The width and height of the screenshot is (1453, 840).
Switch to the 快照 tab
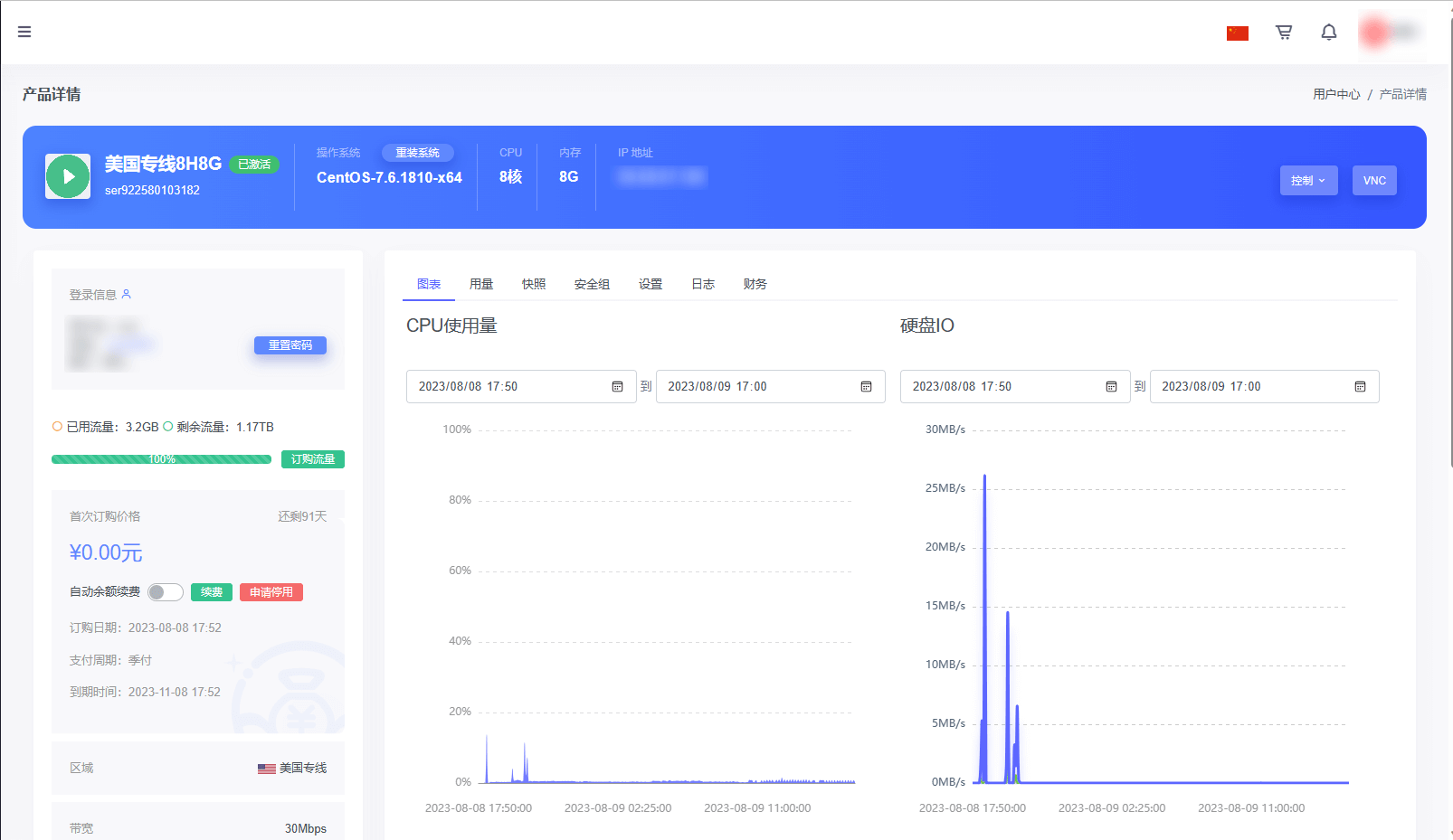(x=534, y=284)
